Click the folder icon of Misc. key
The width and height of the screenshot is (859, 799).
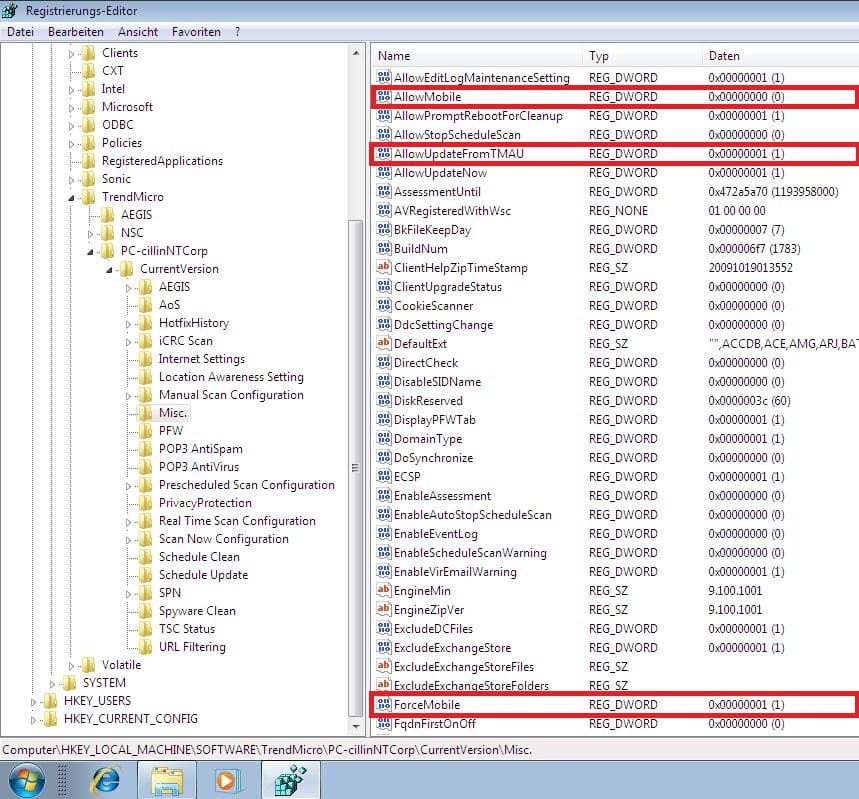pos(146,413)
